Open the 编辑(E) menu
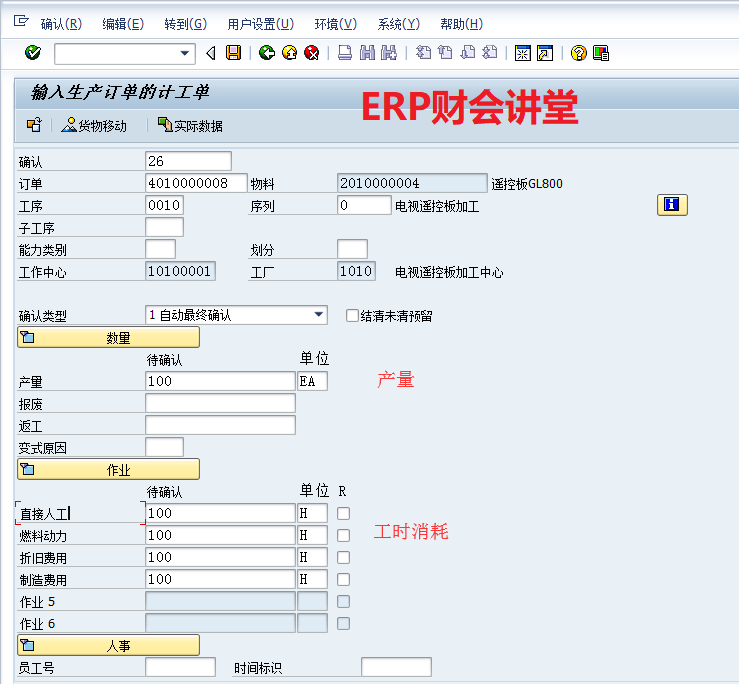This screenshot has width=739, height=684. click(122, 24)
